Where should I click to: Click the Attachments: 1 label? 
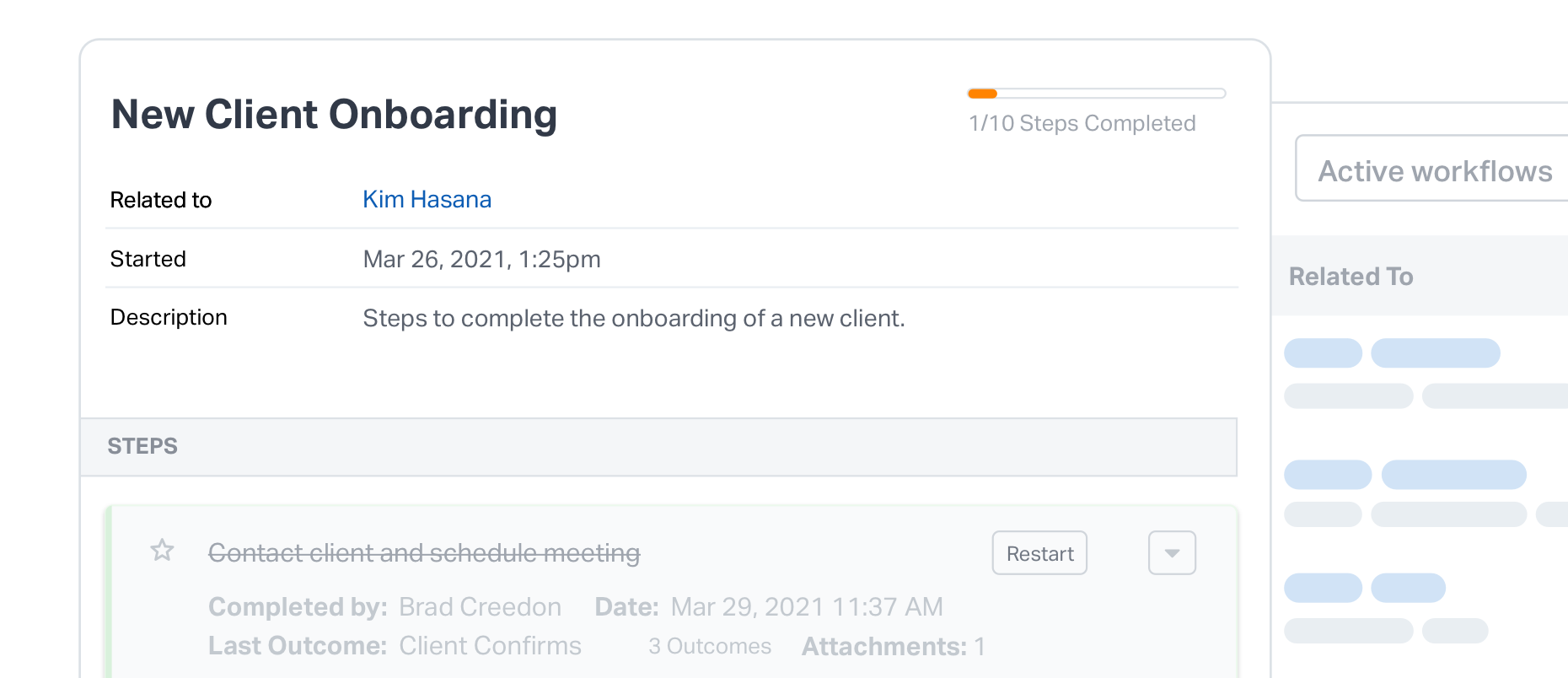(893, 646)
